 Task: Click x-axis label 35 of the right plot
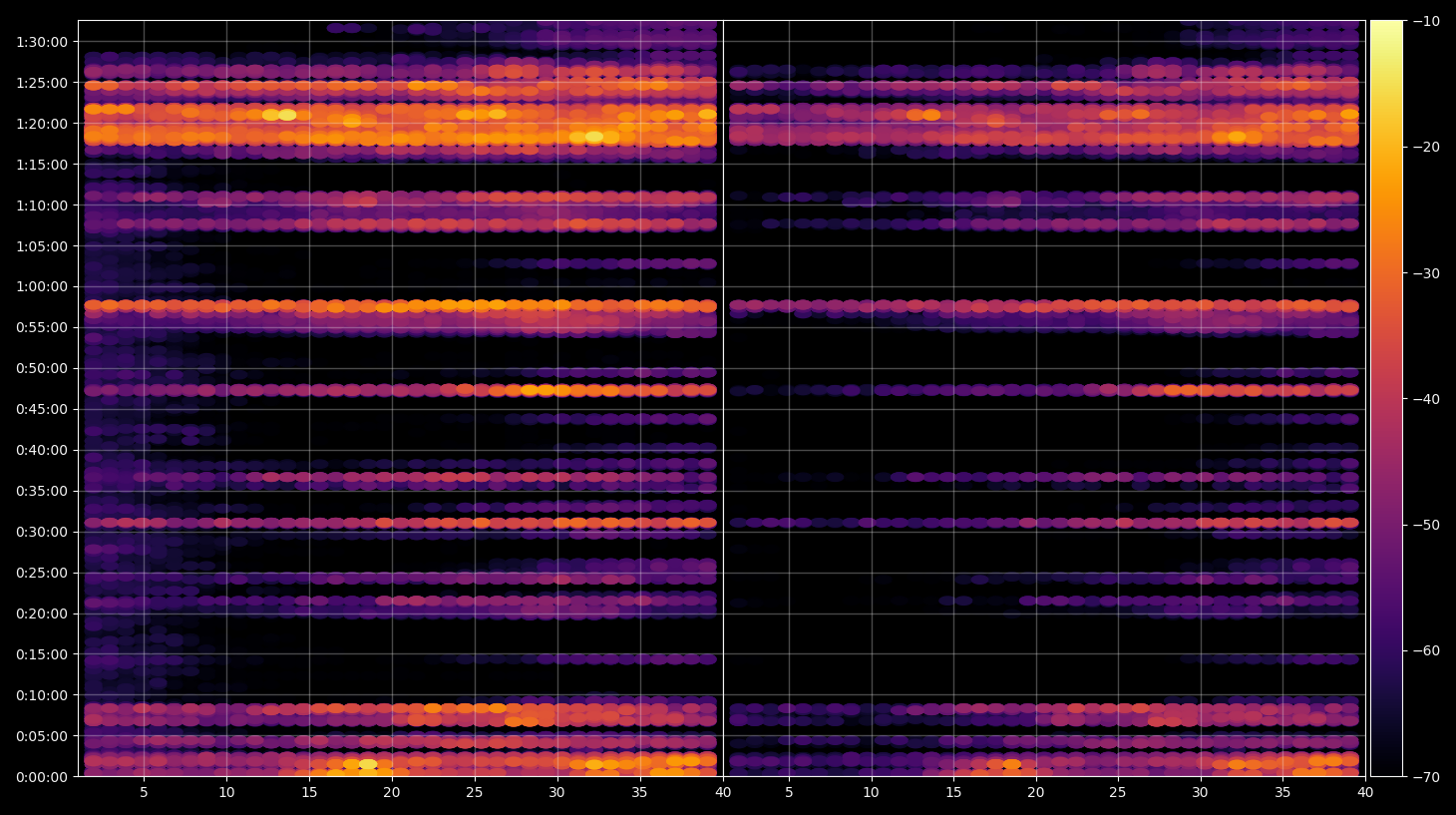tap(1282, 793)
